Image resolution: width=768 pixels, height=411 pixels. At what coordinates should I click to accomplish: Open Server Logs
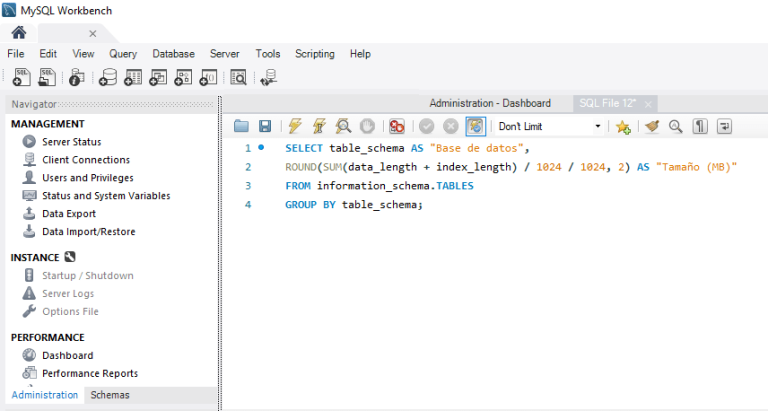click(68, 293)
